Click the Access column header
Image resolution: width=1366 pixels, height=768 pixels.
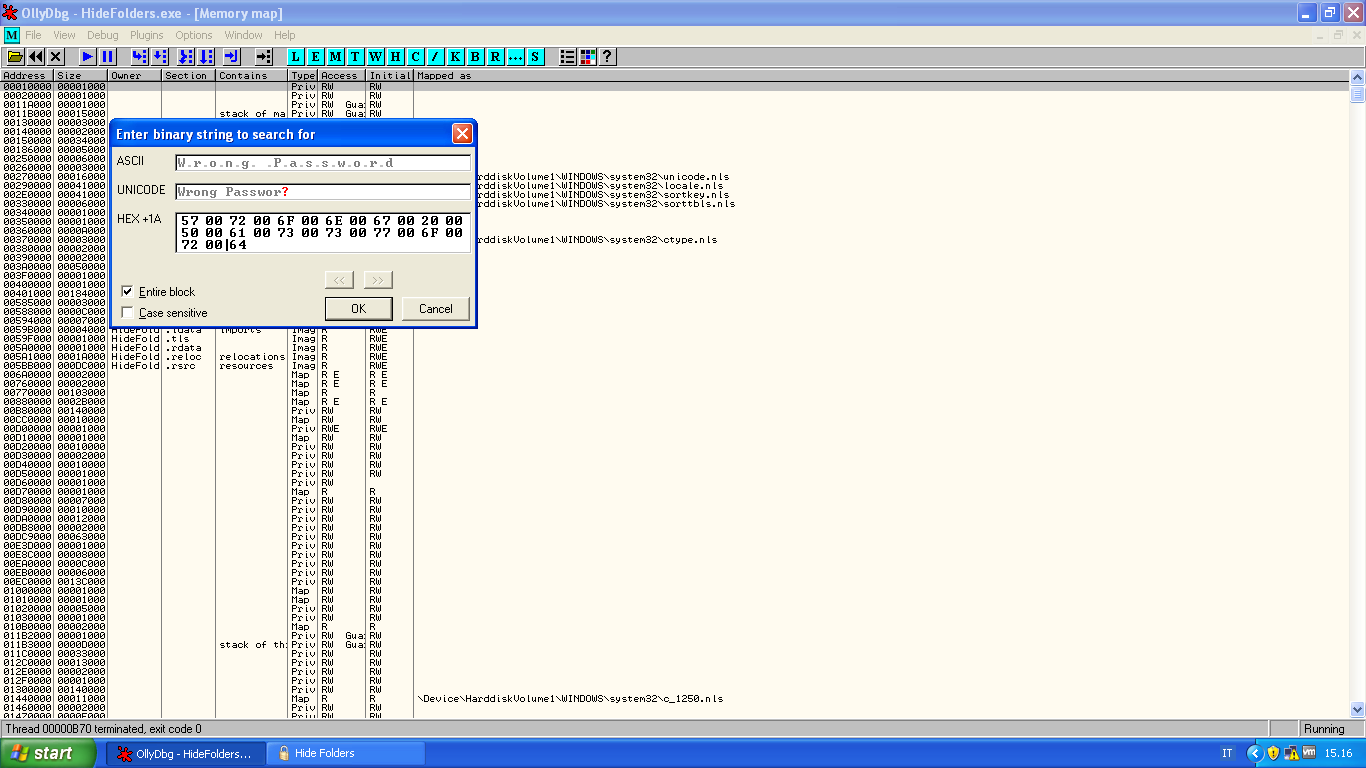(341, 75)
